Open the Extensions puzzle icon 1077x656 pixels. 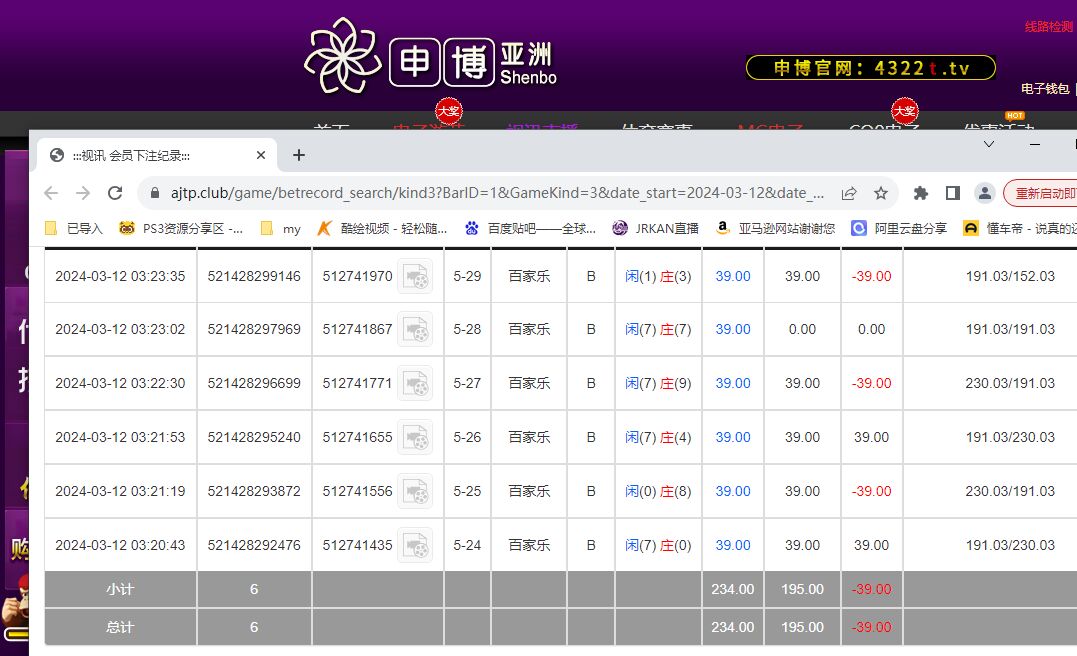pyautogui.click(x=921, y=193)
